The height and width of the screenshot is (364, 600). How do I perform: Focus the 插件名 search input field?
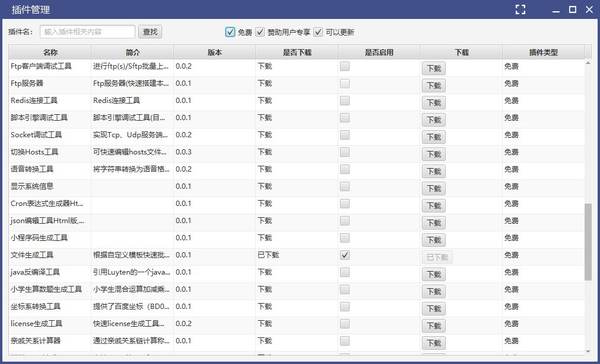[x=88, y=32]
